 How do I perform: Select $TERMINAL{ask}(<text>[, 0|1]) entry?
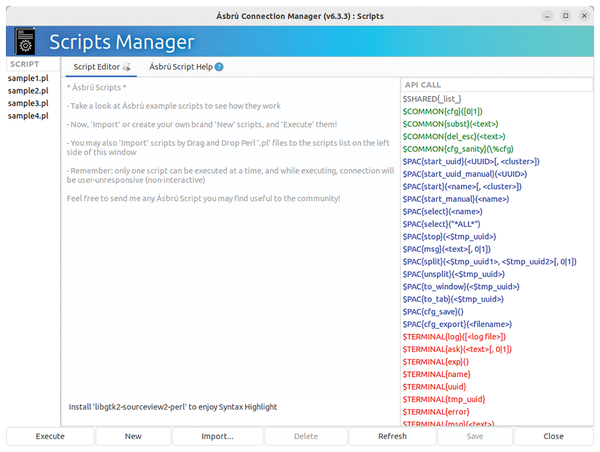click(x=457, y=349)
